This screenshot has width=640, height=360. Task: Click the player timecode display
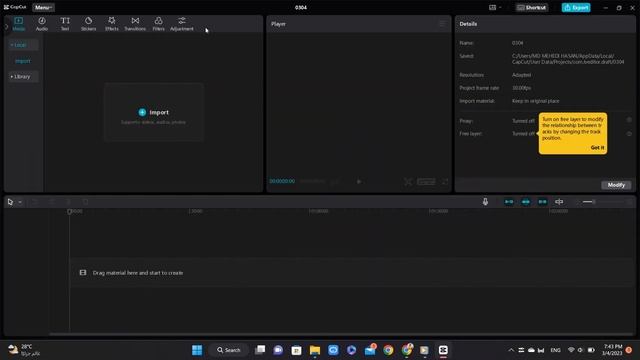(282, 181)
